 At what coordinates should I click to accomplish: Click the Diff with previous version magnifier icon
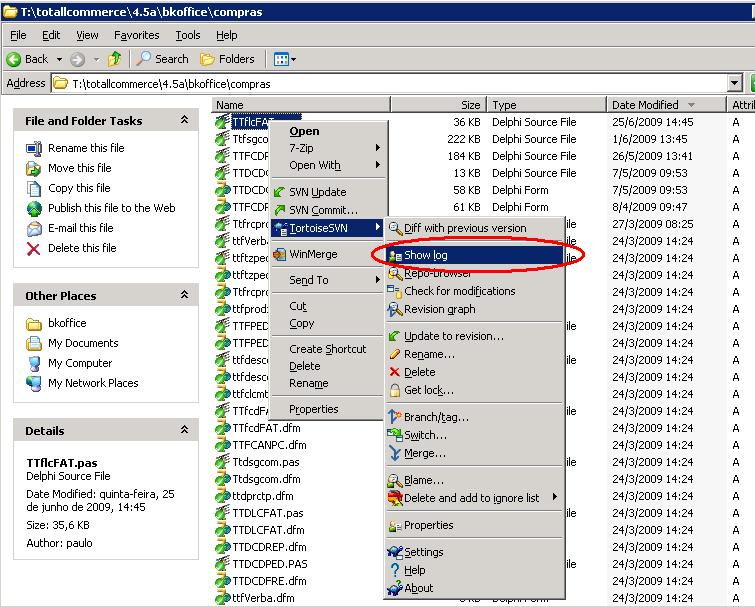tap(395, 228)
